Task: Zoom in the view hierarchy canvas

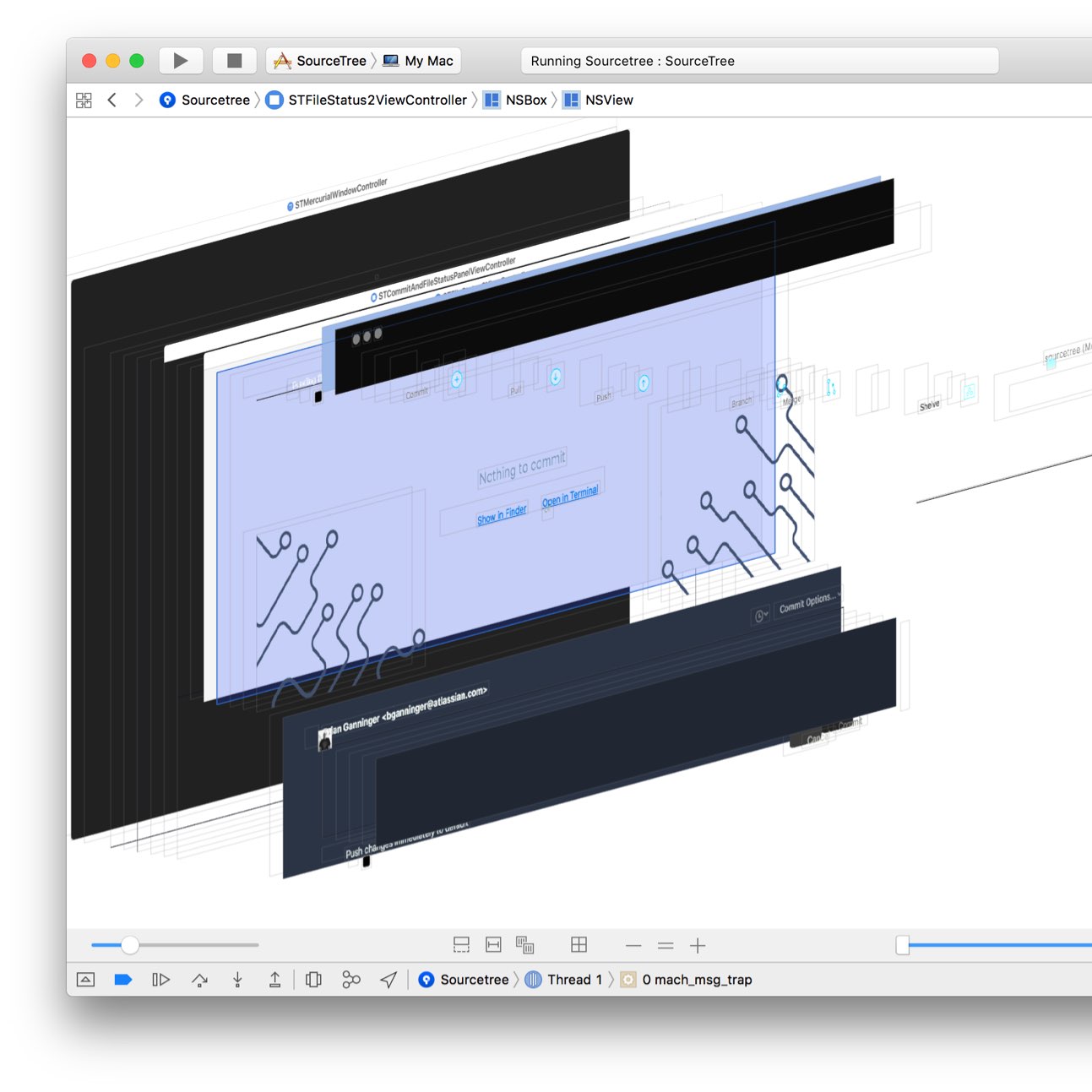Action: click(x=698, y=946)
